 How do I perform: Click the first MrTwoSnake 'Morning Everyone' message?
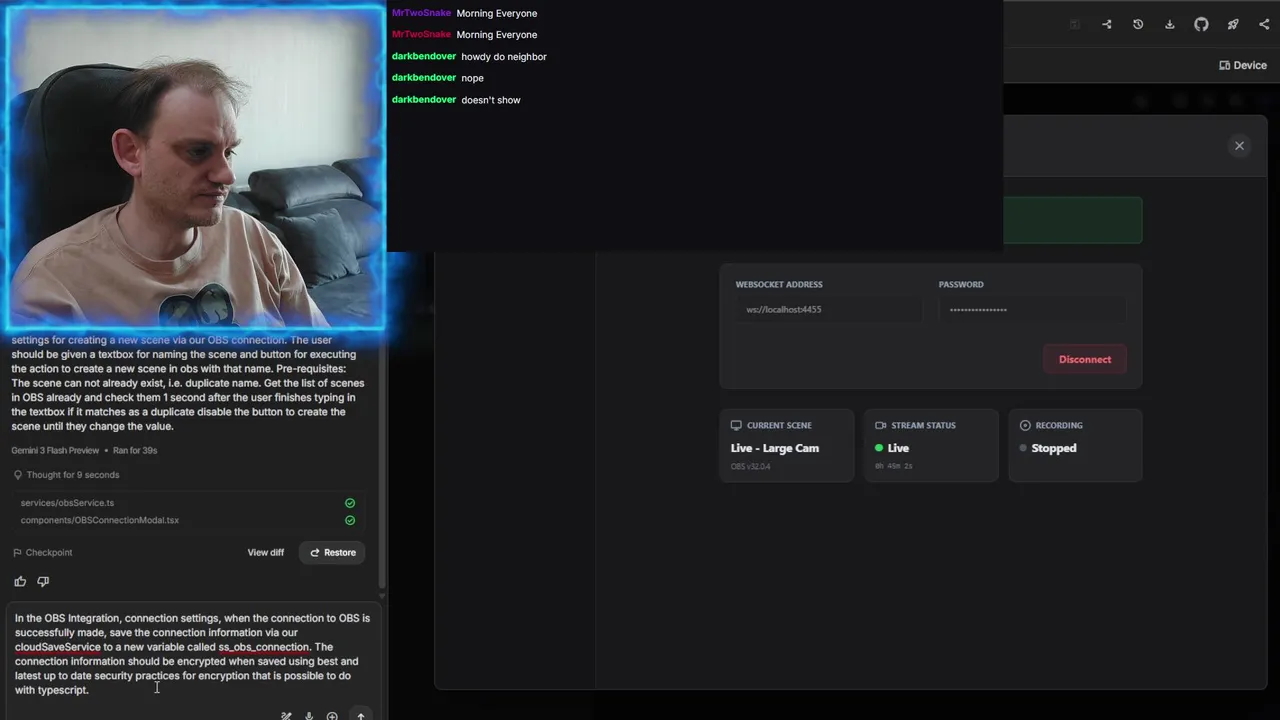(x=497, y=13)
